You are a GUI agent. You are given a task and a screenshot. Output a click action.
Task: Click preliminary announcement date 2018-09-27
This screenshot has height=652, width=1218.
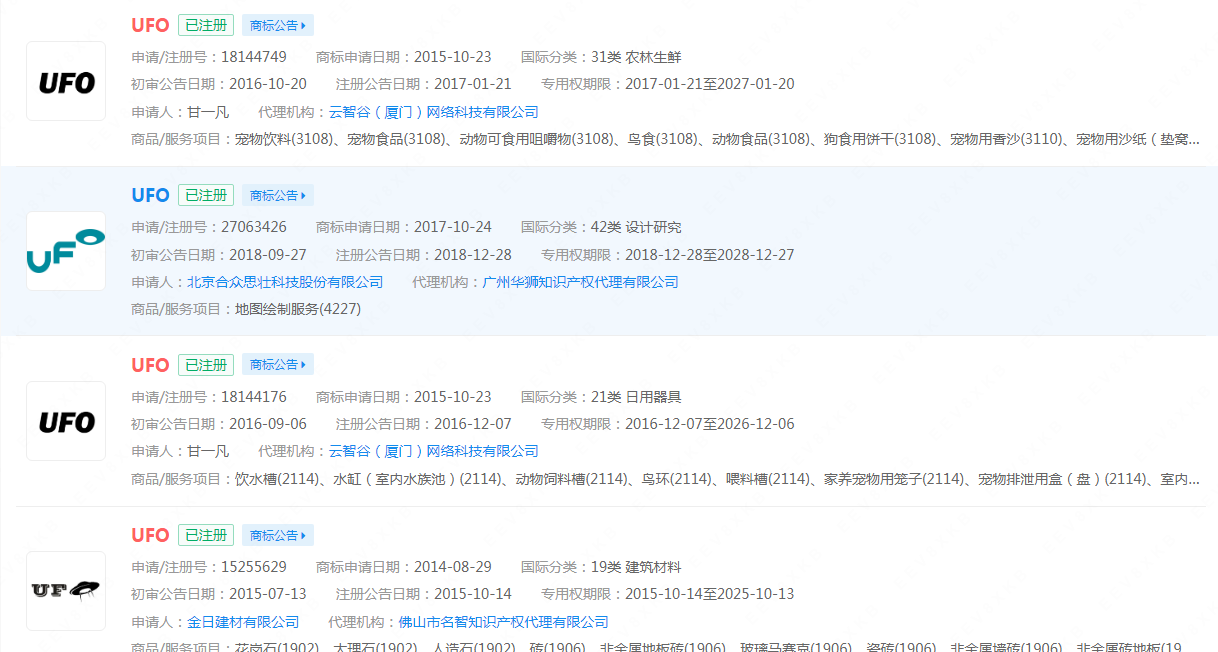click(x=268, y=254)
